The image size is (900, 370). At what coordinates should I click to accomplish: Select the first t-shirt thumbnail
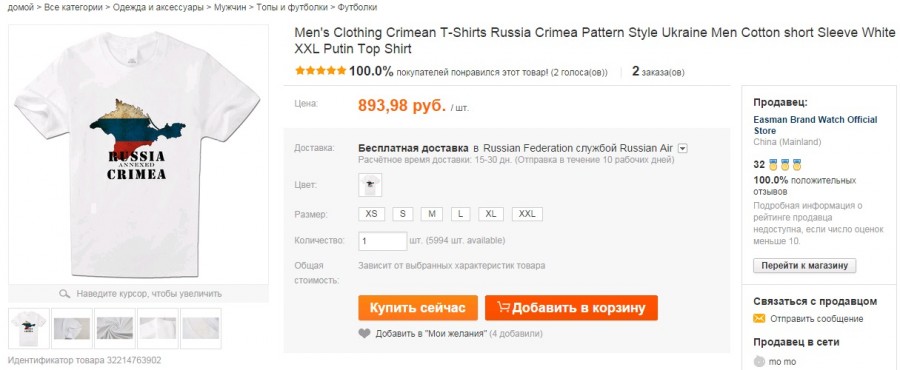(x=29, y=328)
